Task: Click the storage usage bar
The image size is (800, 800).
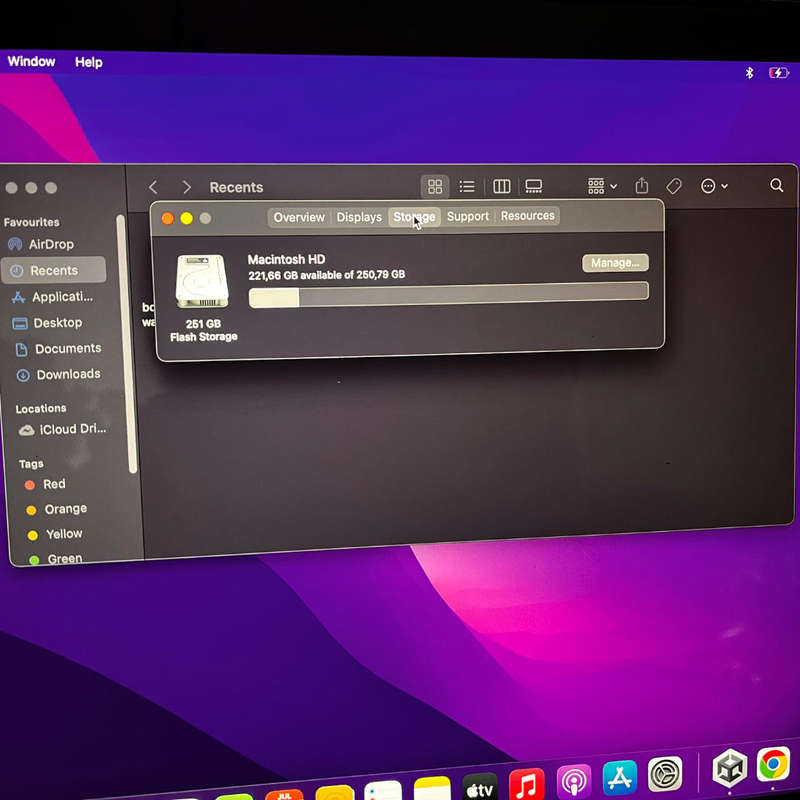Action: 448,294
